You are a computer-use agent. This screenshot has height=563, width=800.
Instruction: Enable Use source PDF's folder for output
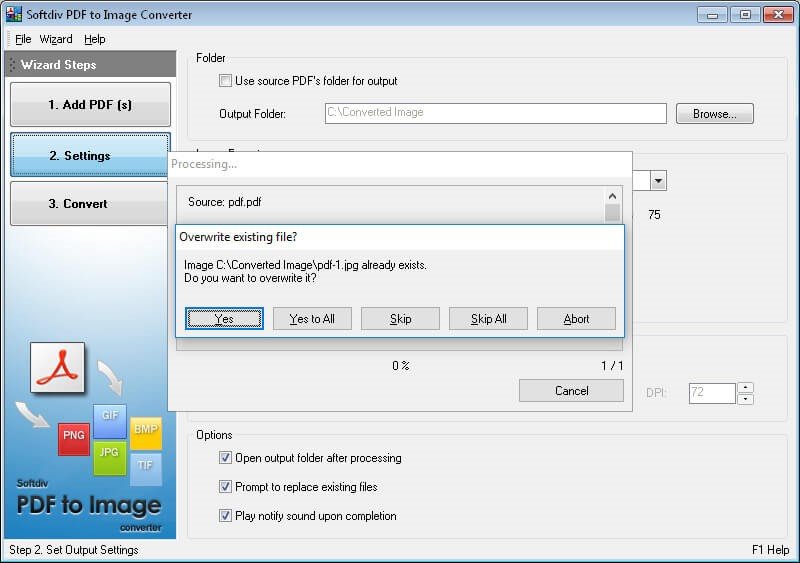(225, 81)
